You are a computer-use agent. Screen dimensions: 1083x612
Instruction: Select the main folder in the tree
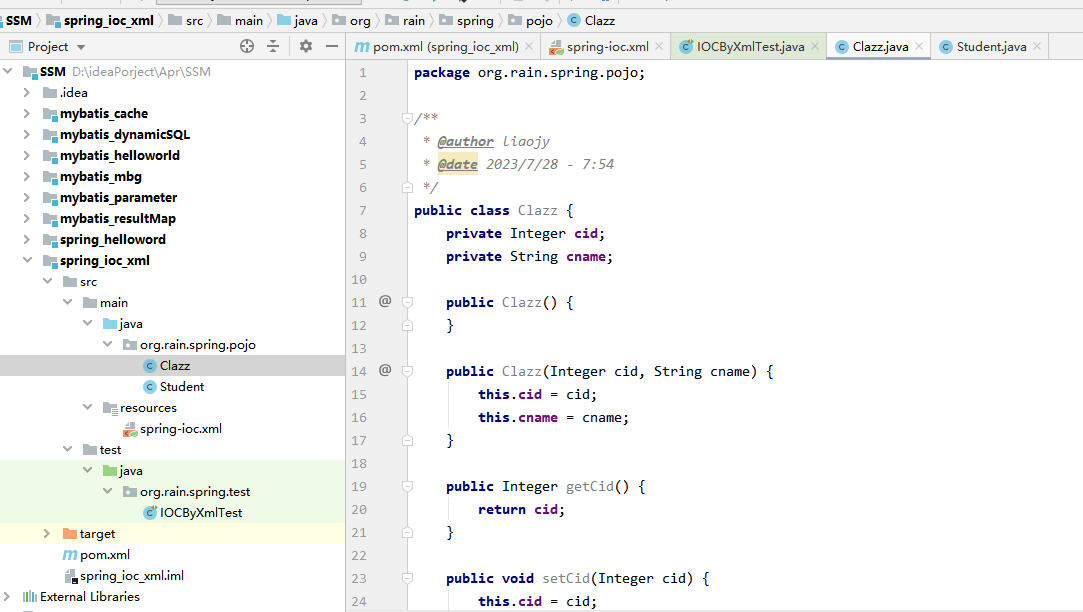click(x=113, y=303)
